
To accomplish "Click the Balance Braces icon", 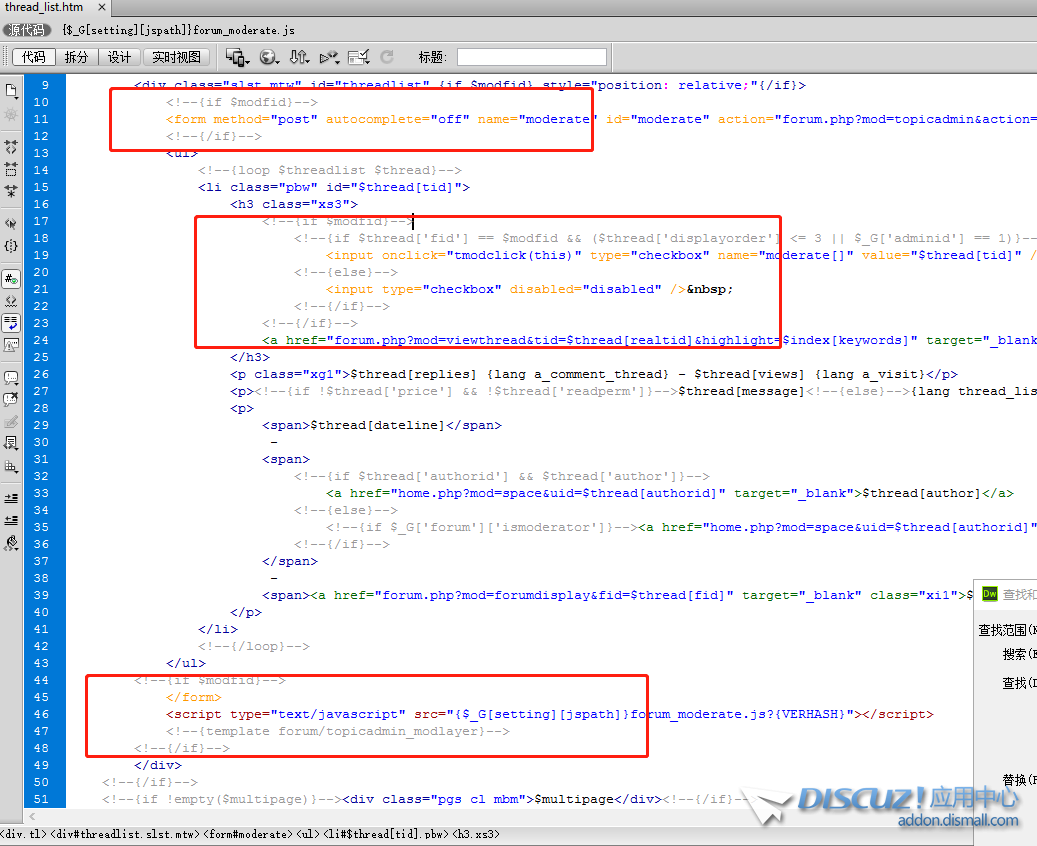I will click(11, 246).
